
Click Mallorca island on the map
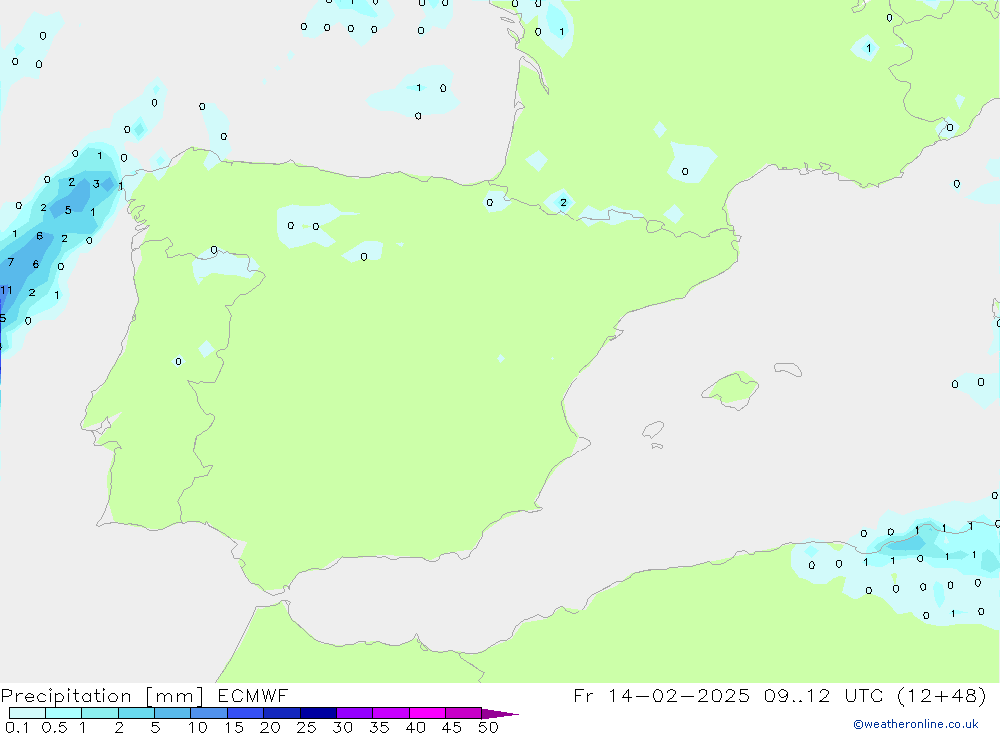coord(730,388)
